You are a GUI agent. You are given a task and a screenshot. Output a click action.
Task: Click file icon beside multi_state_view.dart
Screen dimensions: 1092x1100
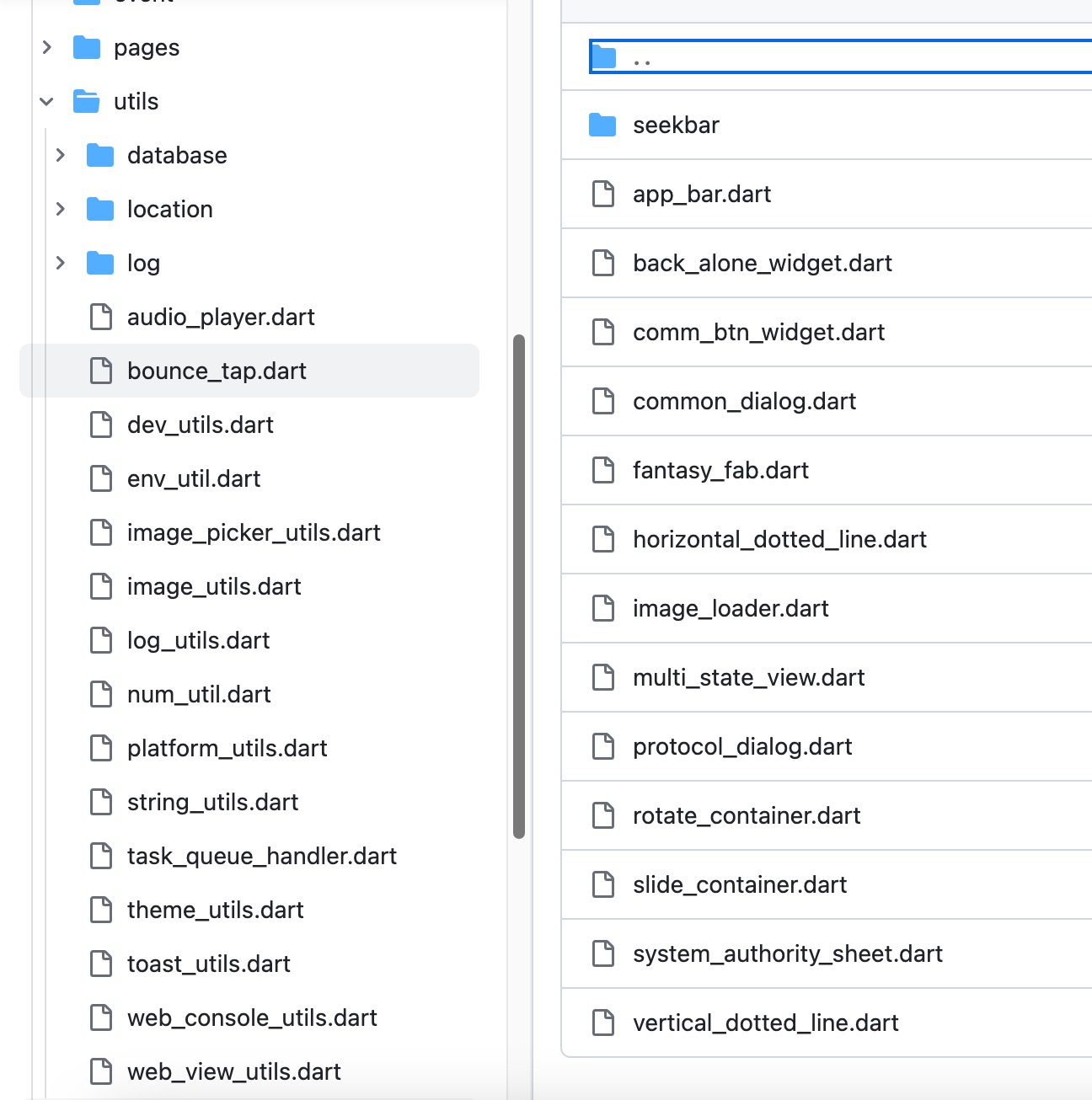(x=603, y=678)
